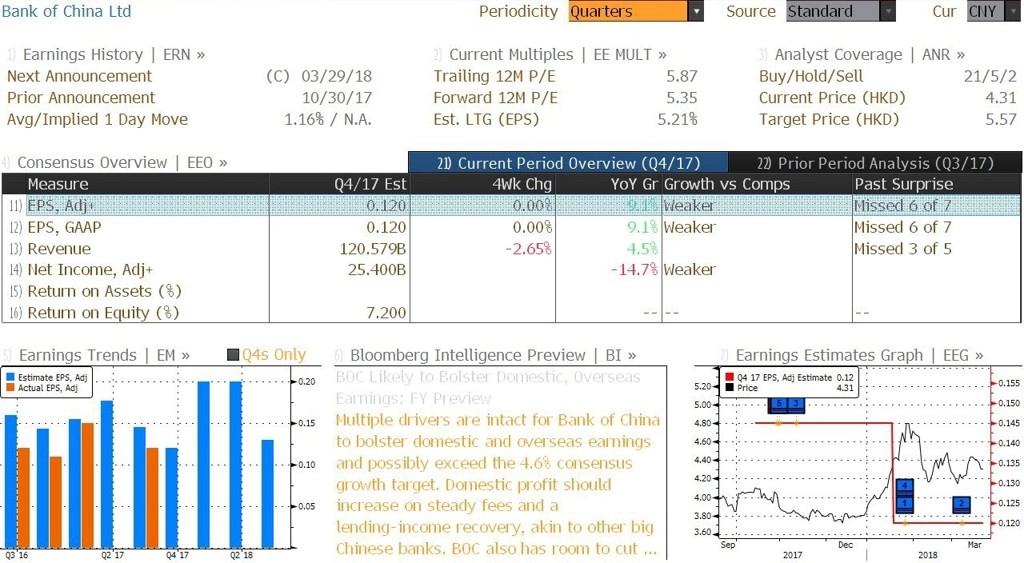Open the CNY currency dropdown

(x=993, y=11)
